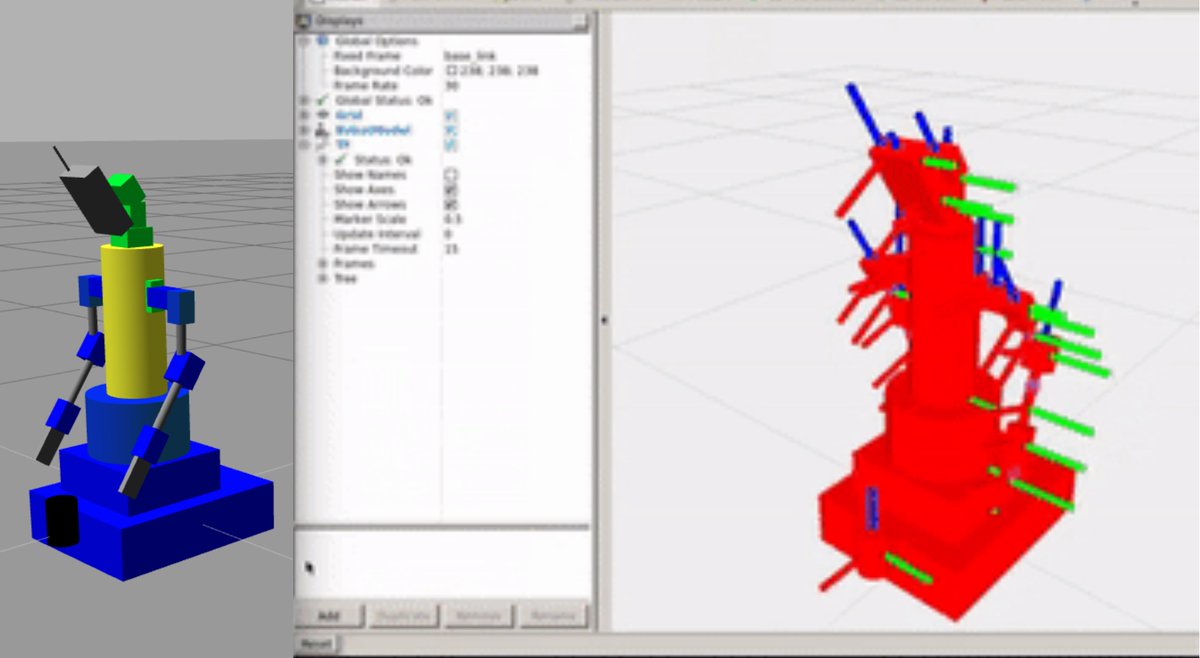Enable the Show Names checkbox

pos(450,174)
